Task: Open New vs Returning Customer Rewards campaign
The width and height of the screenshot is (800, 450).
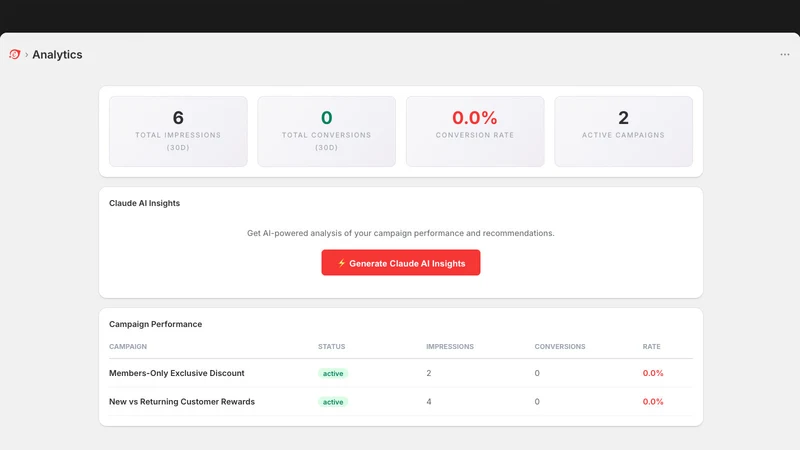Action: (x=182, y=402)
